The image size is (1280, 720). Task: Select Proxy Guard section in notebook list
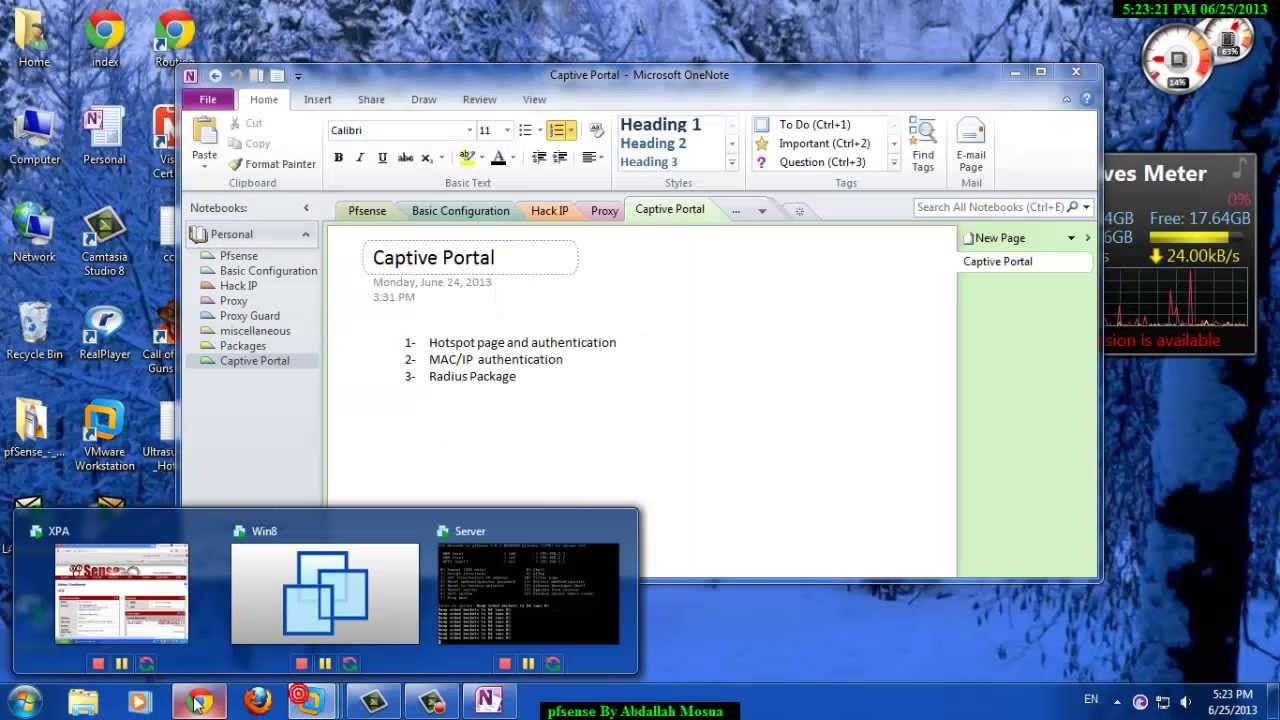point(250,316)
